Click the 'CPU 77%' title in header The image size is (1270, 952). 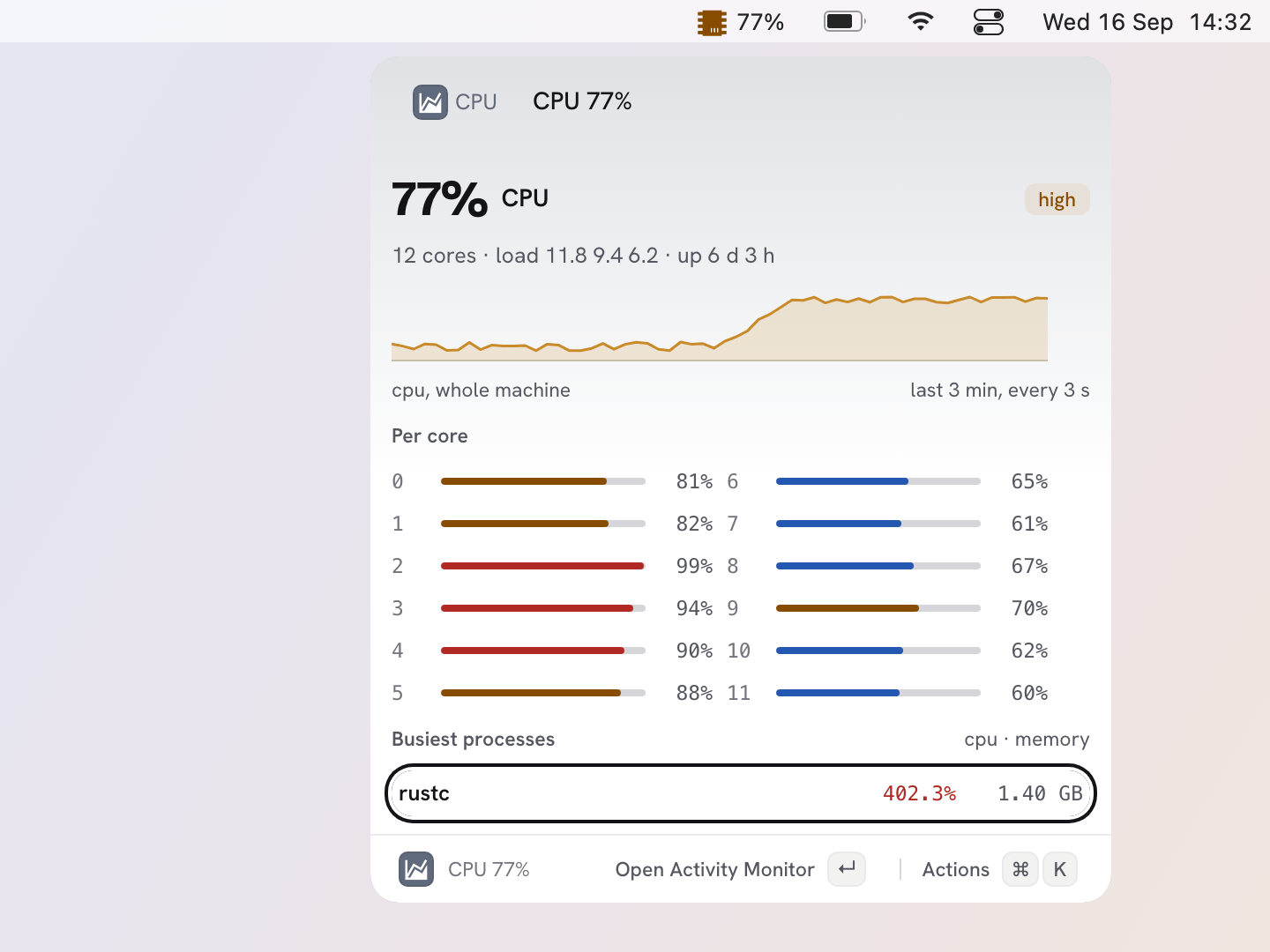pyautogui.click(x=582, y=101)
